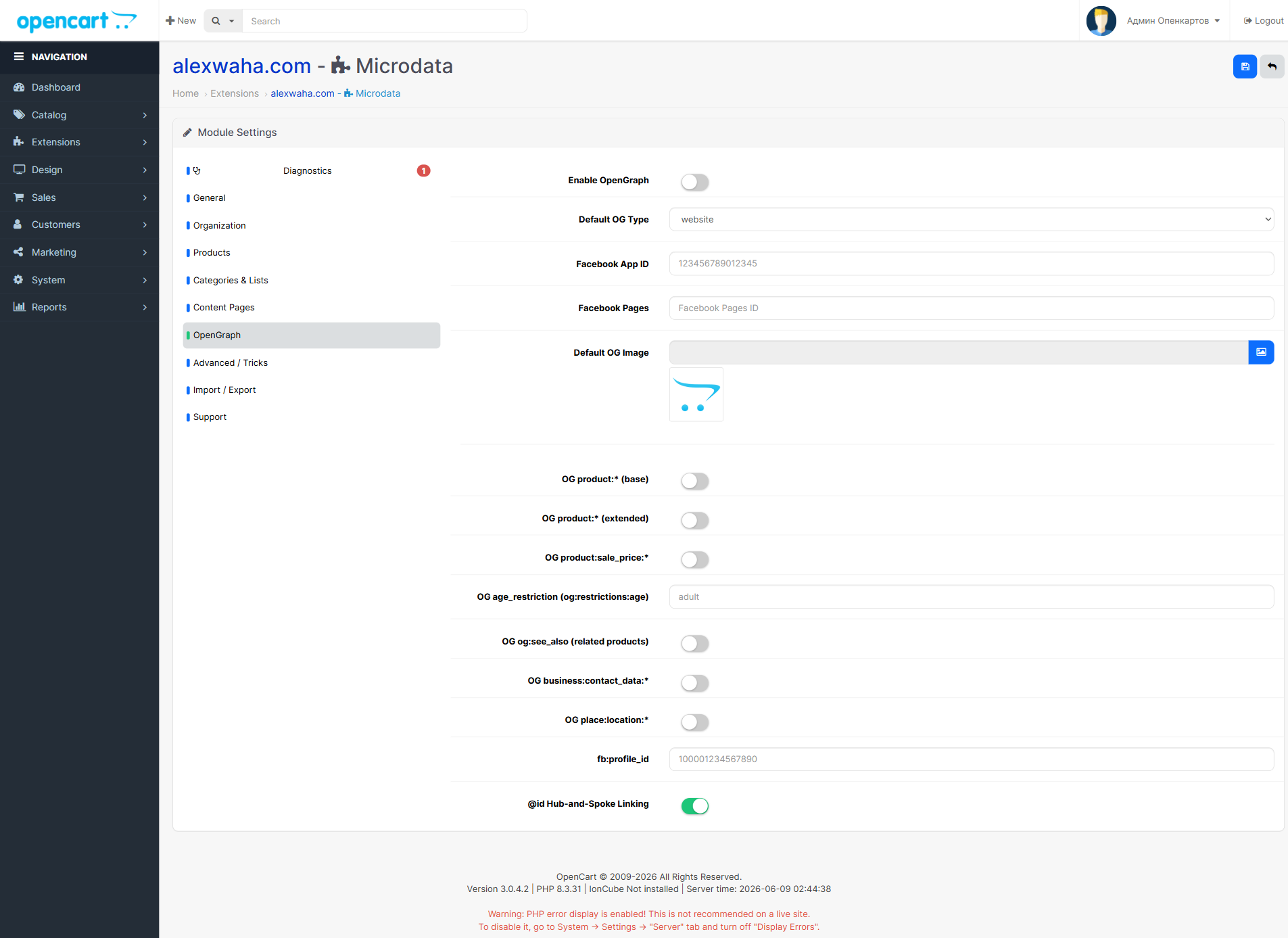Click the red Diagnostics badge showing 1
The width and height of the screenshot is (1288, 938).
click(423, 170)
